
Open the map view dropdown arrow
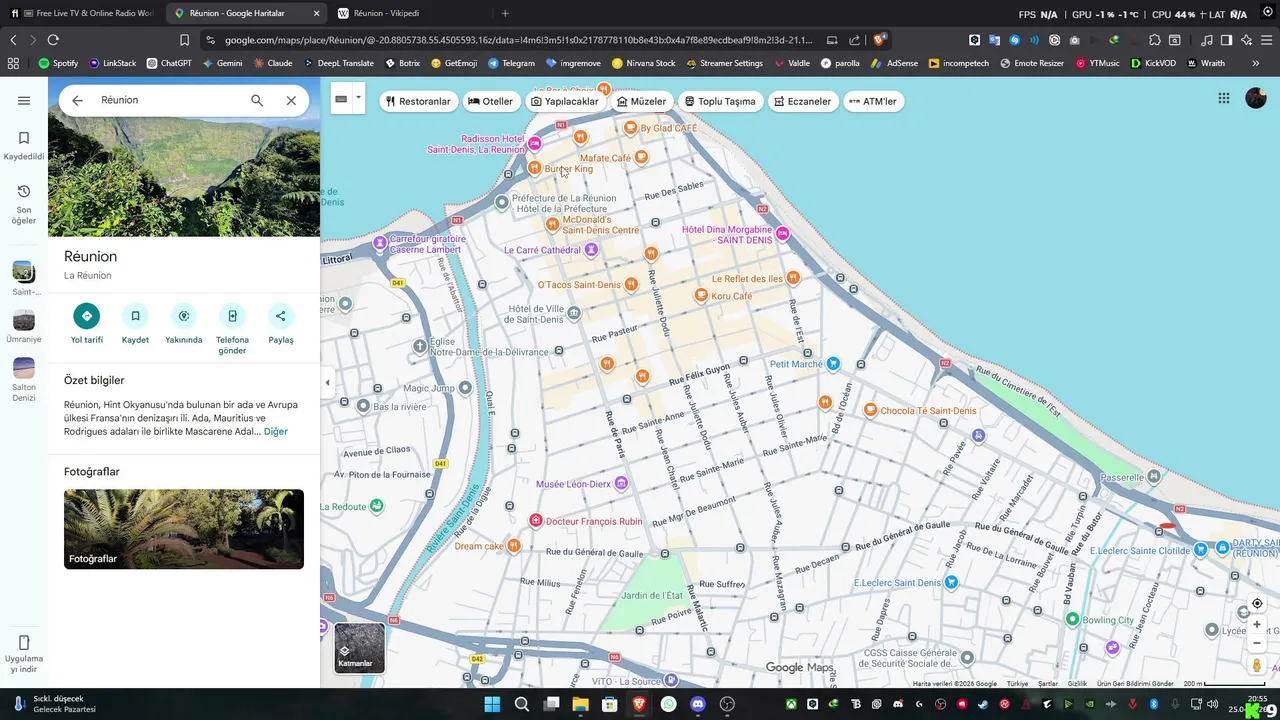pyautogui.click(x=358, y=98)
